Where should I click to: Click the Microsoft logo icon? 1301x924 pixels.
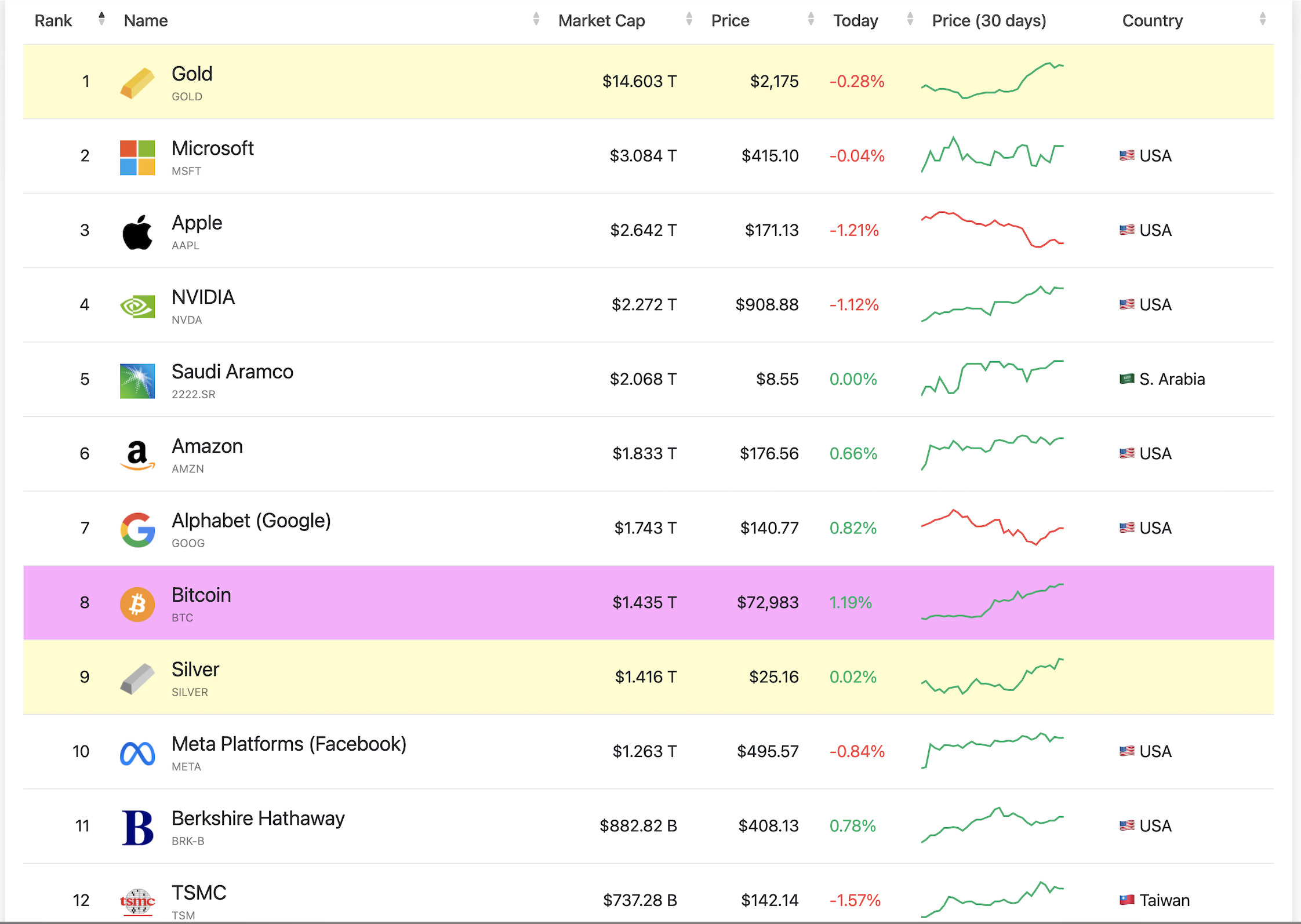pos(137,157)
